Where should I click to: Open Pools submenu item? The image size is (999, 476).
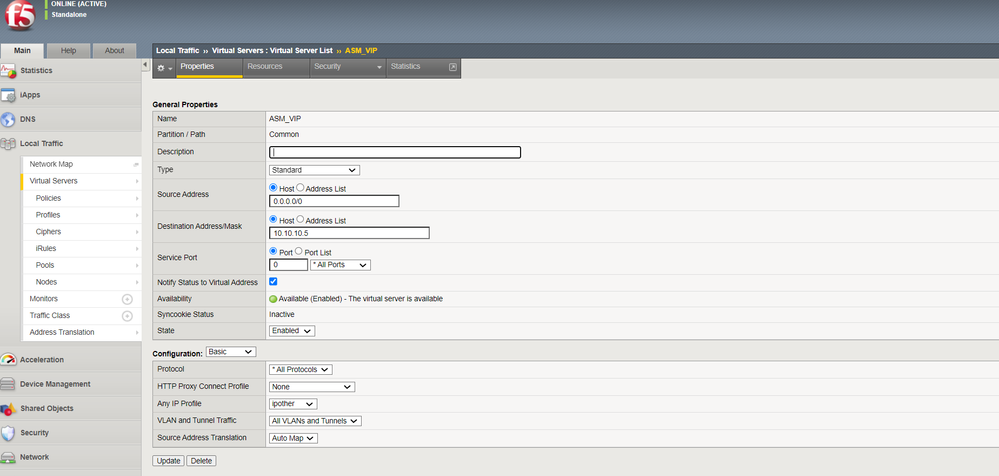(45, 265)
